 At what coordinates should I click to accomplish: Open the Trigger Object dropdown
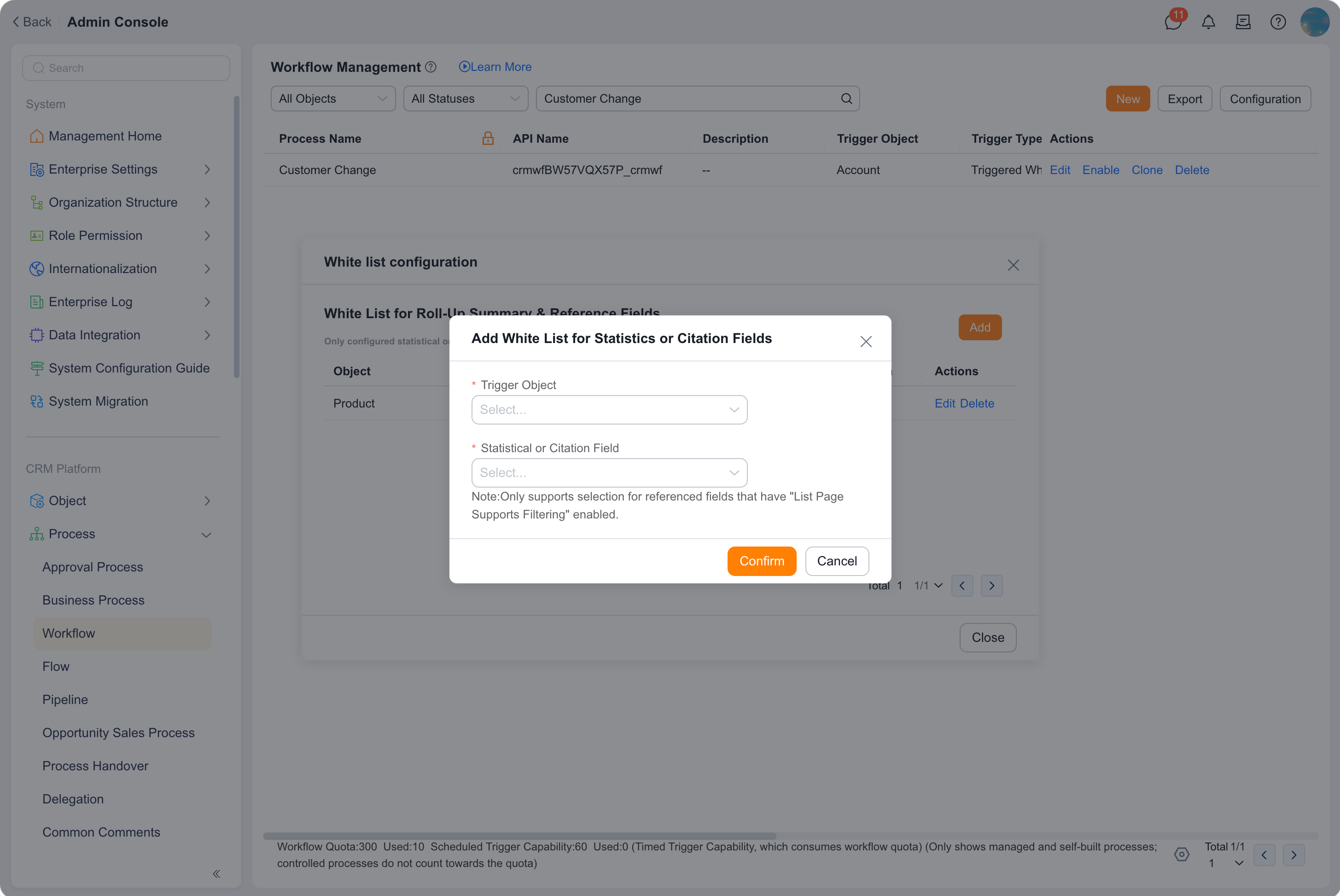click(609, 410)
